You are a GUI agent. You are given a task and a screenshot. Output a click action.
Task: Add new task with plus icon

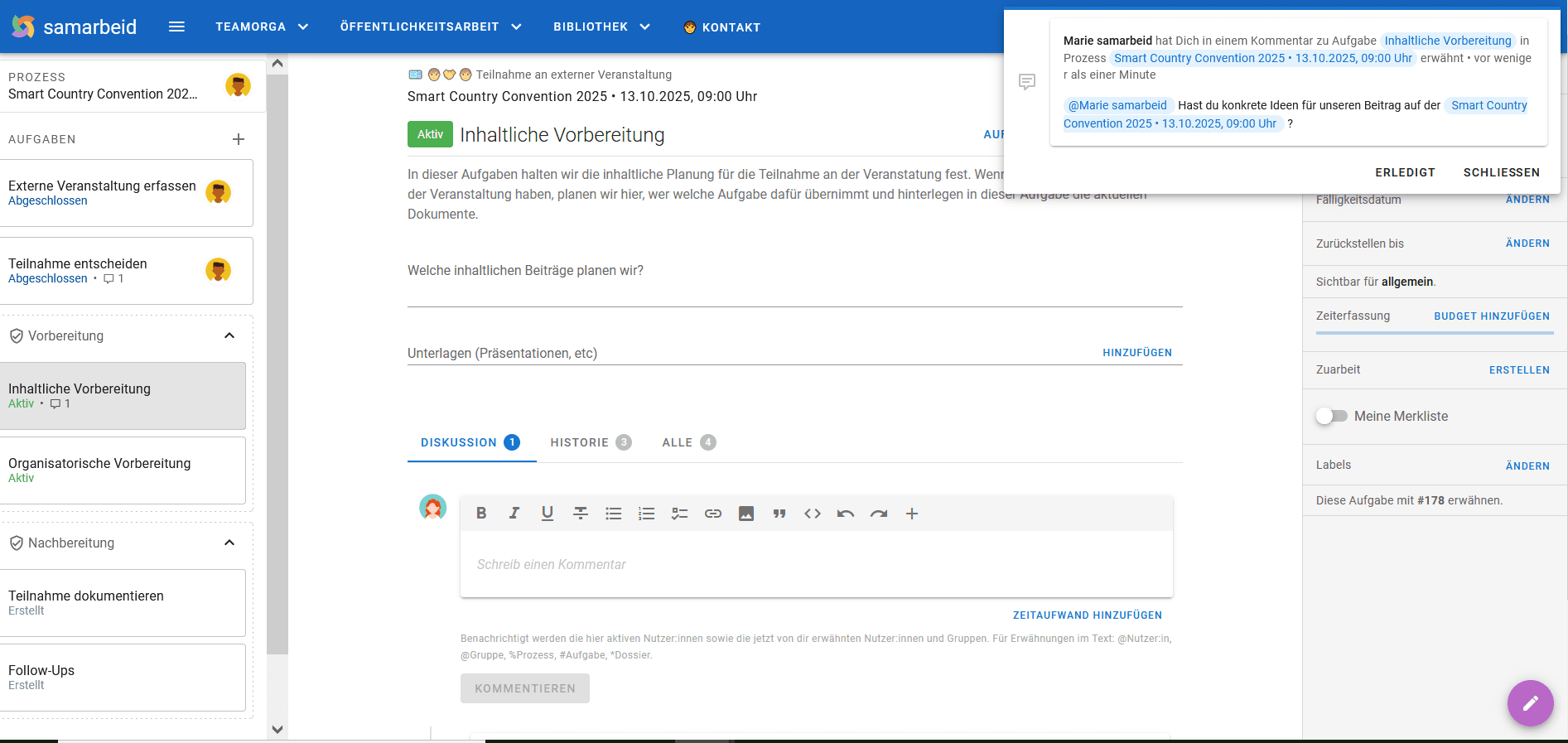(239, 139)
